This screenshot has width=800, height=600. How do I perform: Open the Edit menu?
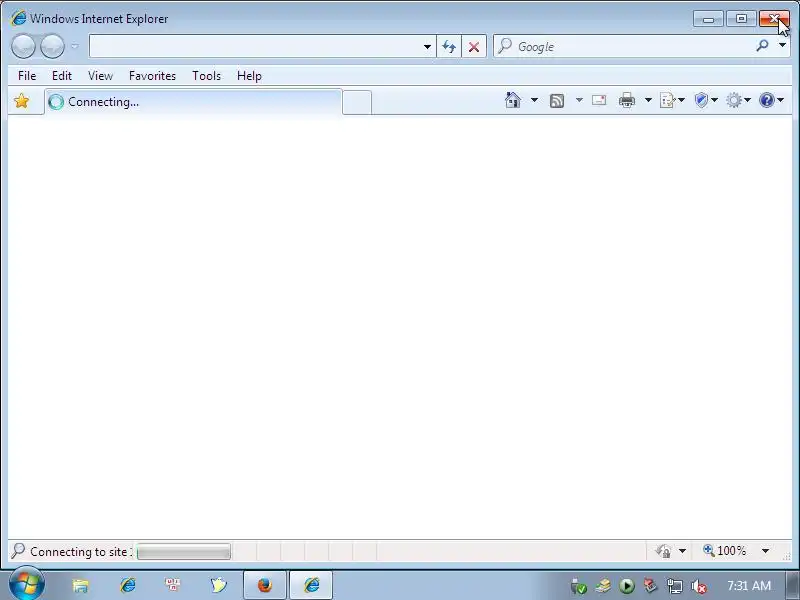tap(62, 76)
